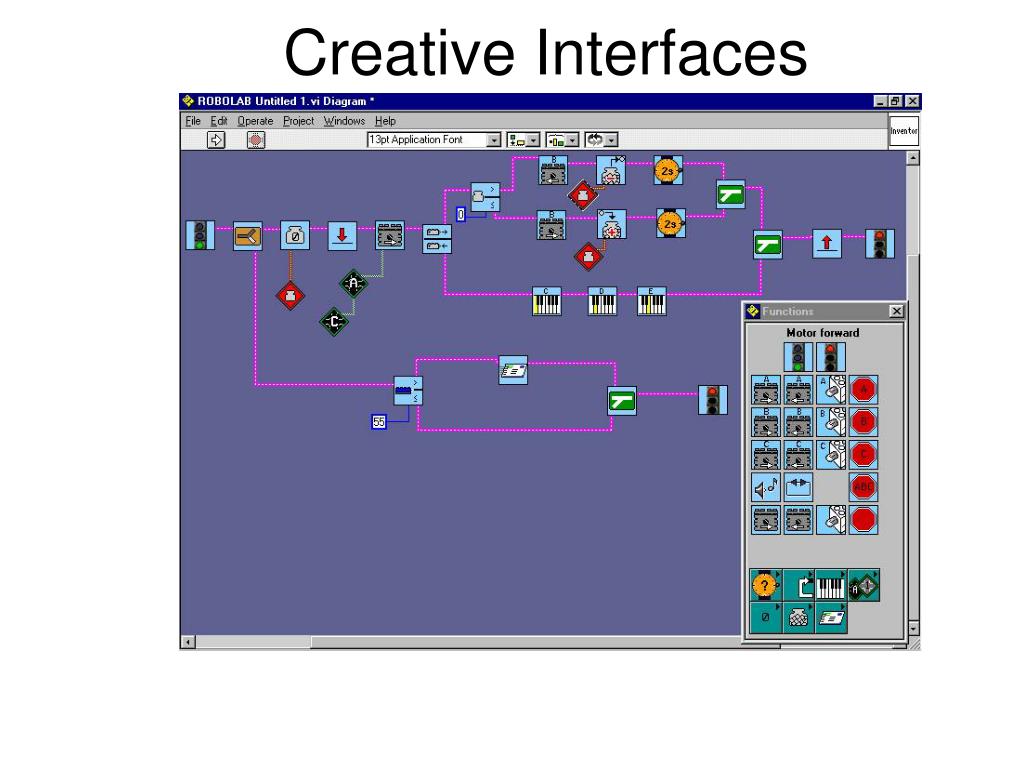Viewport: 1024px width, 768px height.
Task: Open the 13pt Application Font dropdown
Action: pos(494,140)
